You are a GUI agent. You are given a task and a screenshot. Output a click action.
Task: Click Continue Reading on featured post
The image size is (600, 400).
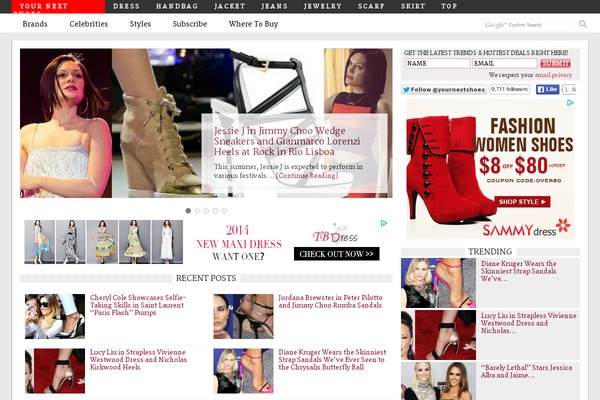tap(307, 176)
